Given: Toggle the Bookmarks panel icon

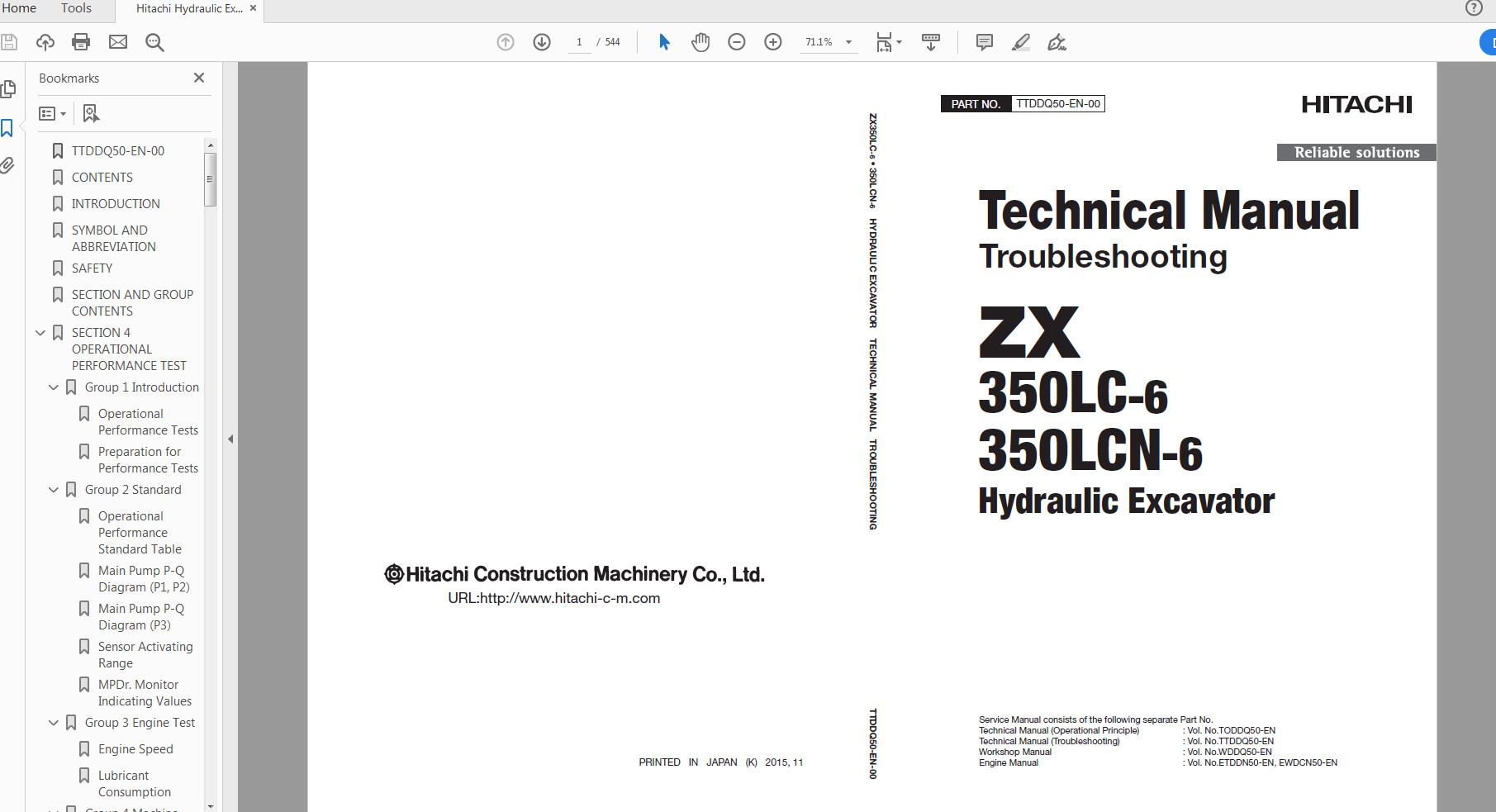Looking at the screenshot, I should (x=7, y=128).
